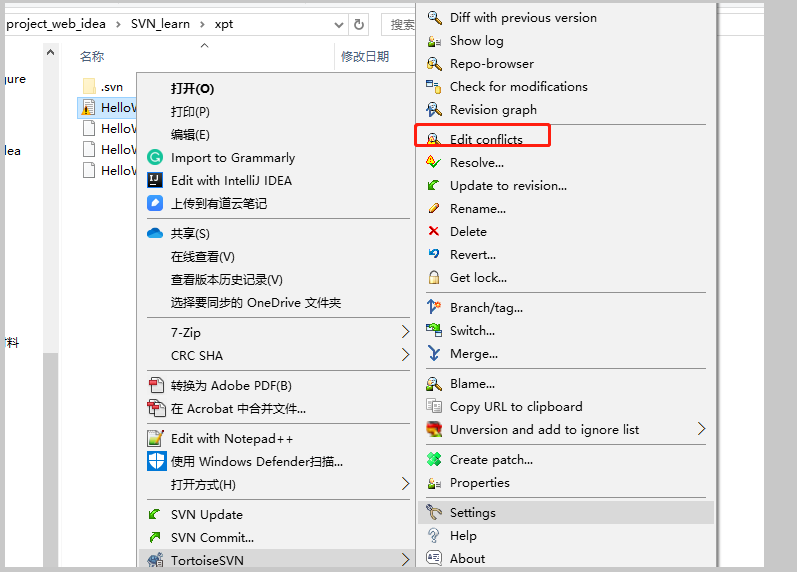Image resolution: width=797 pixels, height=572 pixels.
Task: Click the Merge icon
Action: 434,353
